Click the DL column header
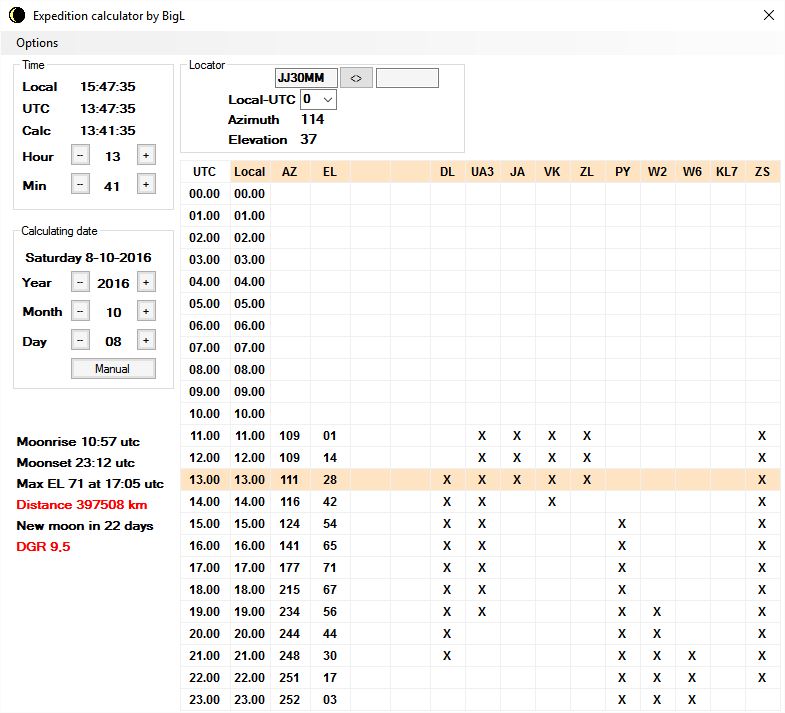The image size is (785, 713). (x=447, y=172)
